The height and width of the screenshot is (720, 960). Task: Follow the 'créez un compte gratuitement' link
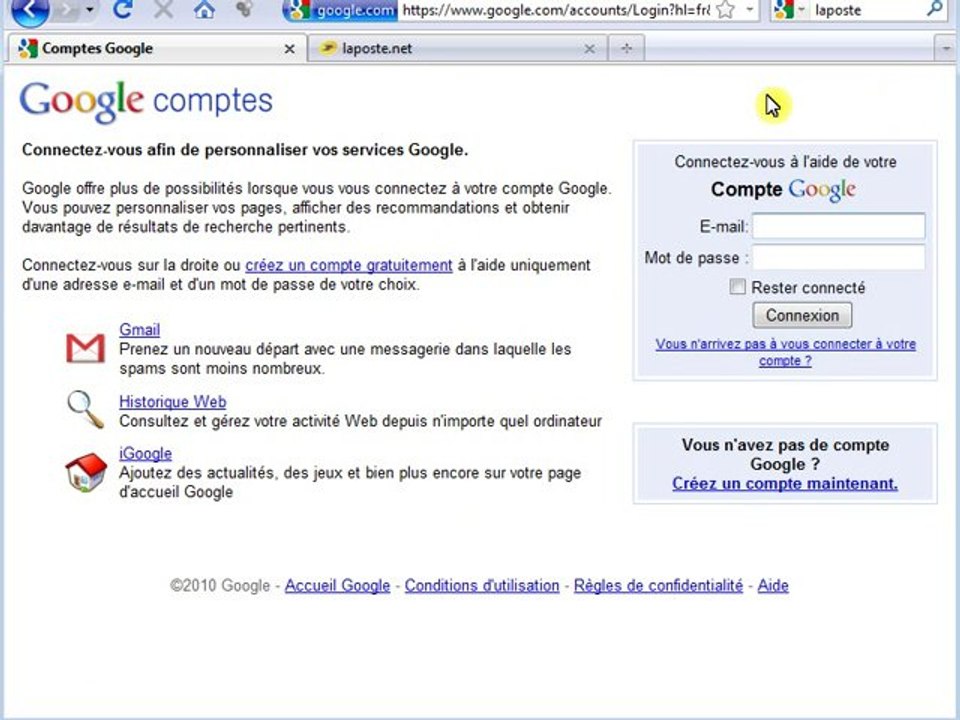(x=349, y=266)
